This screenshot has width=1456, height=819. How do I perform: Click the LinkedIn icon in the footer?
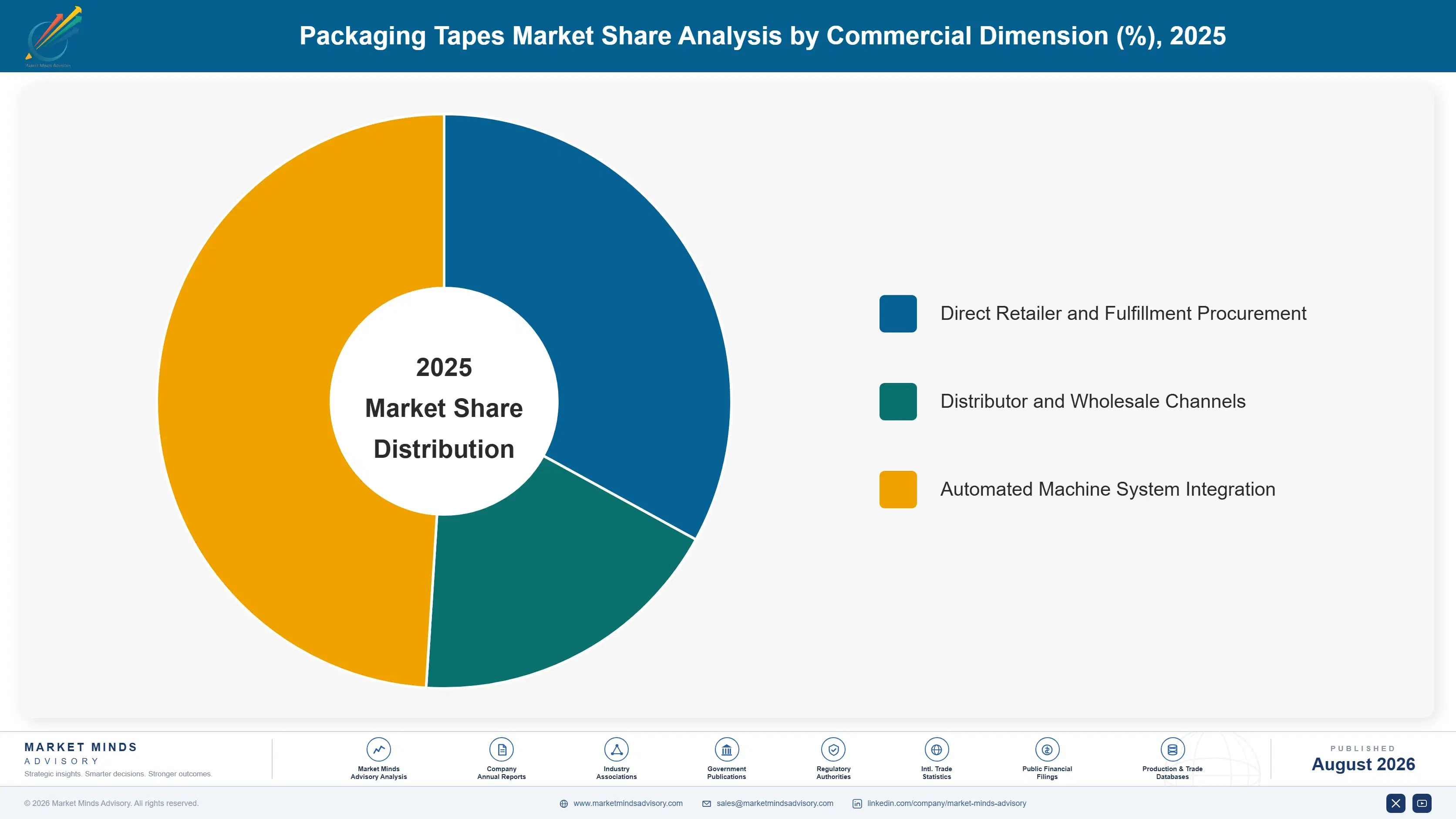click(857, 804)
